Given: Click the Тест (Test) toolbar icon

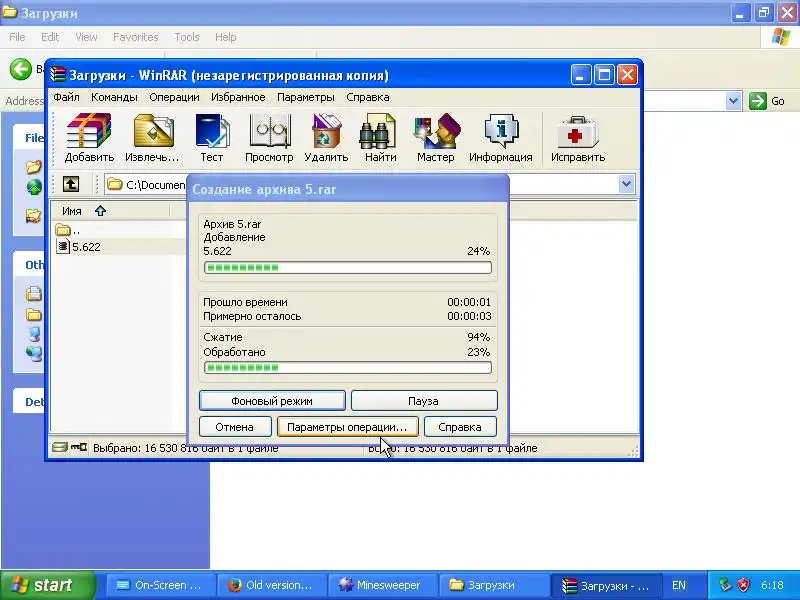Looking at the screenshot, I should pos(212,138).
